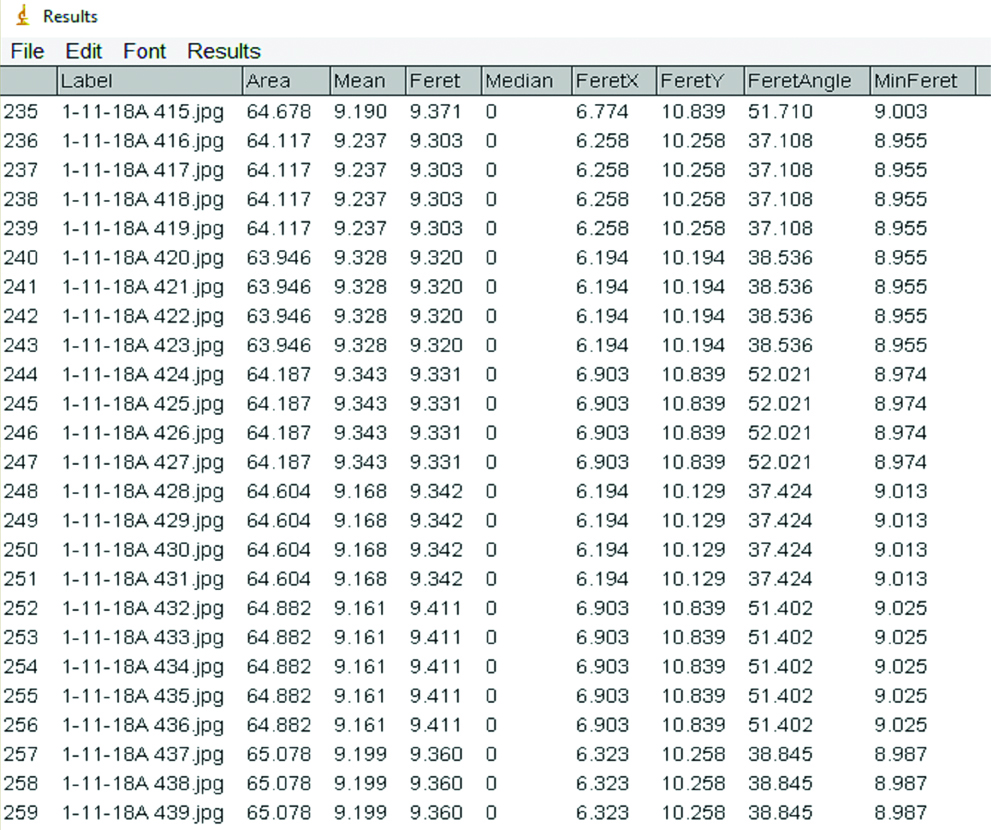
Task: Click row 244 with label 1-11-18A 424.jpg
Action: (x=143, y=375)
